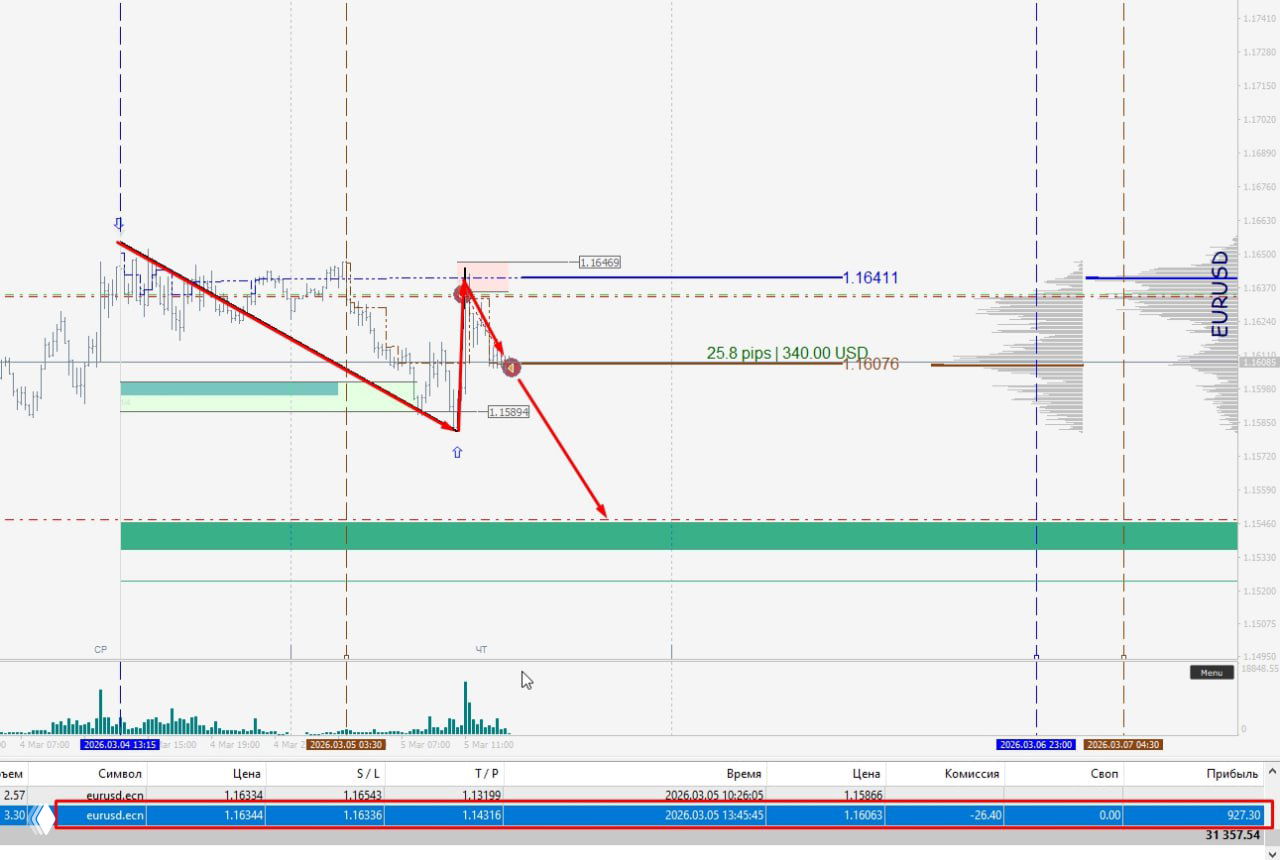Click the Время column header
The width and height of the screenshot is (1280, 860).
(743, 773)
